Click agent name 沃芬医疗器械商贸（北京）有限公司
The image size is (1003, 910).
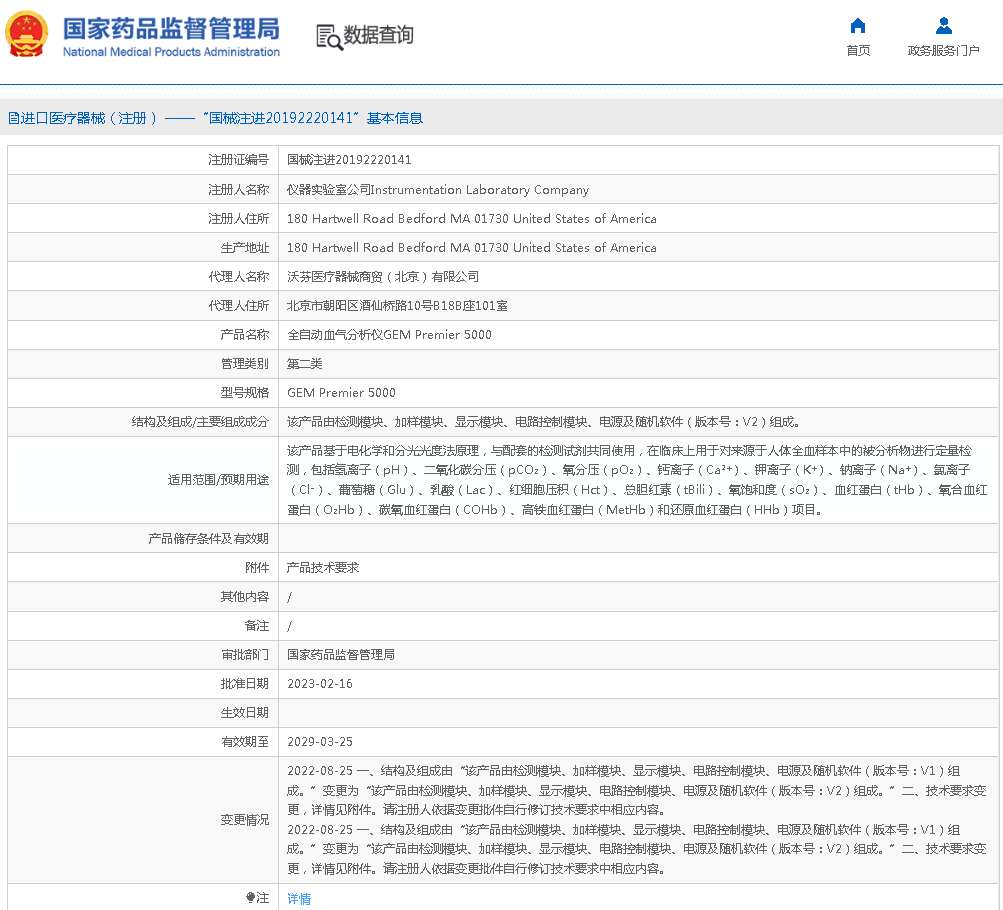pyautogui.click(x=383, y=277)
